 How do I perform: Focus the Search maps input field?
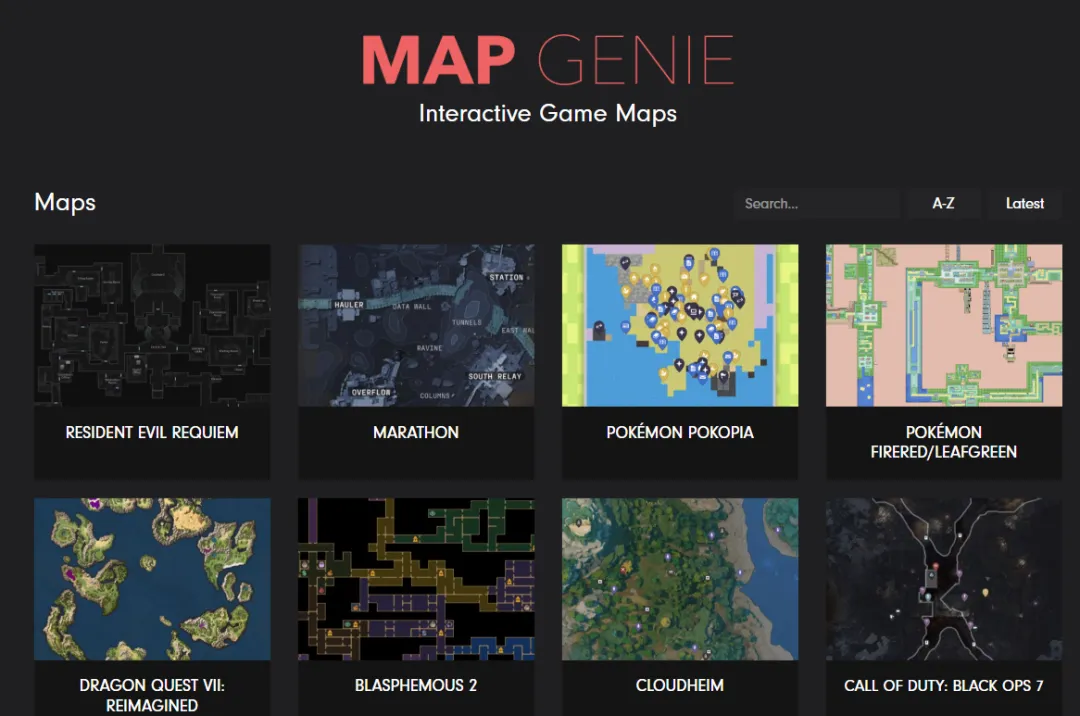[817, 204]
